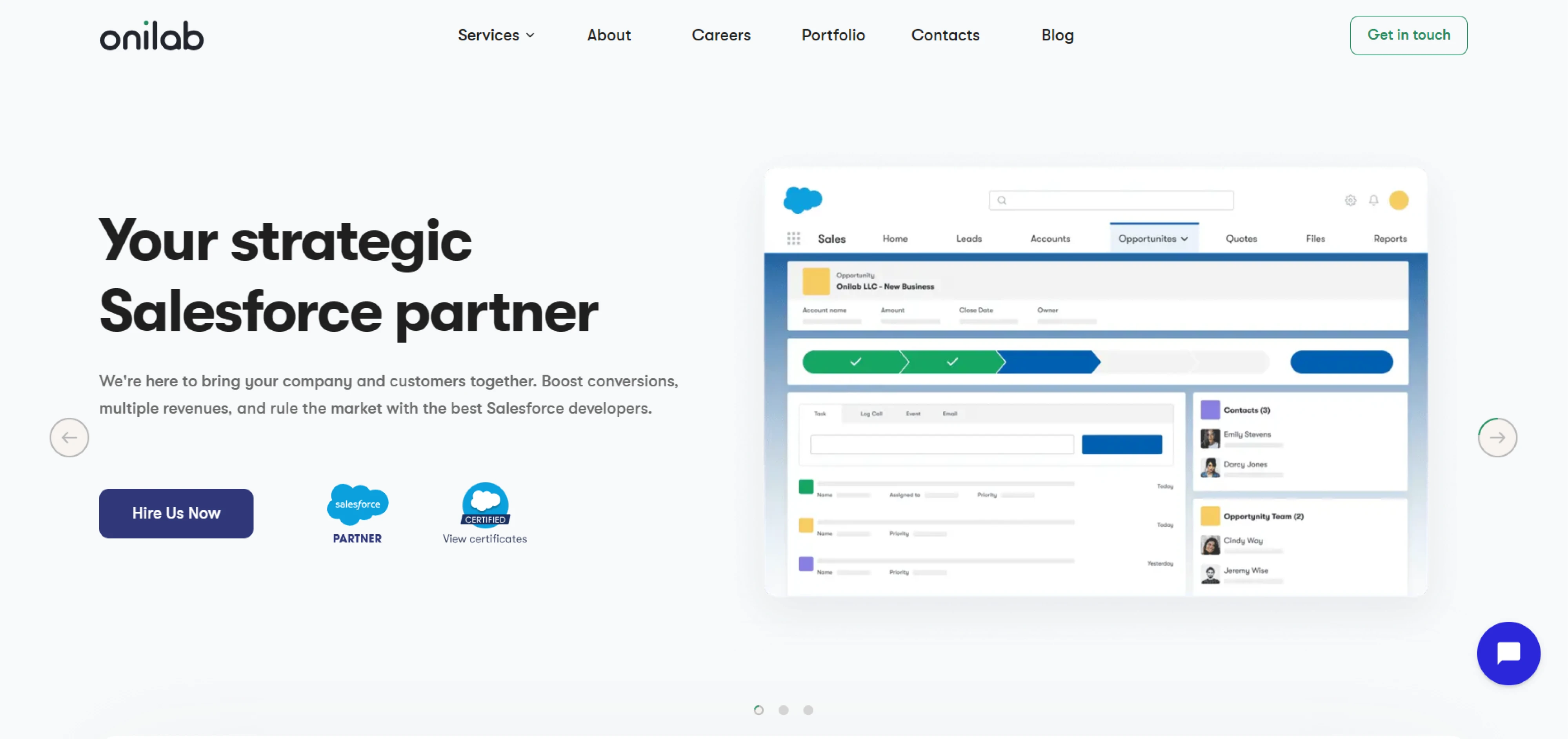Open the Blog page
1568x739 pixels.
(x=1057, y=35)
